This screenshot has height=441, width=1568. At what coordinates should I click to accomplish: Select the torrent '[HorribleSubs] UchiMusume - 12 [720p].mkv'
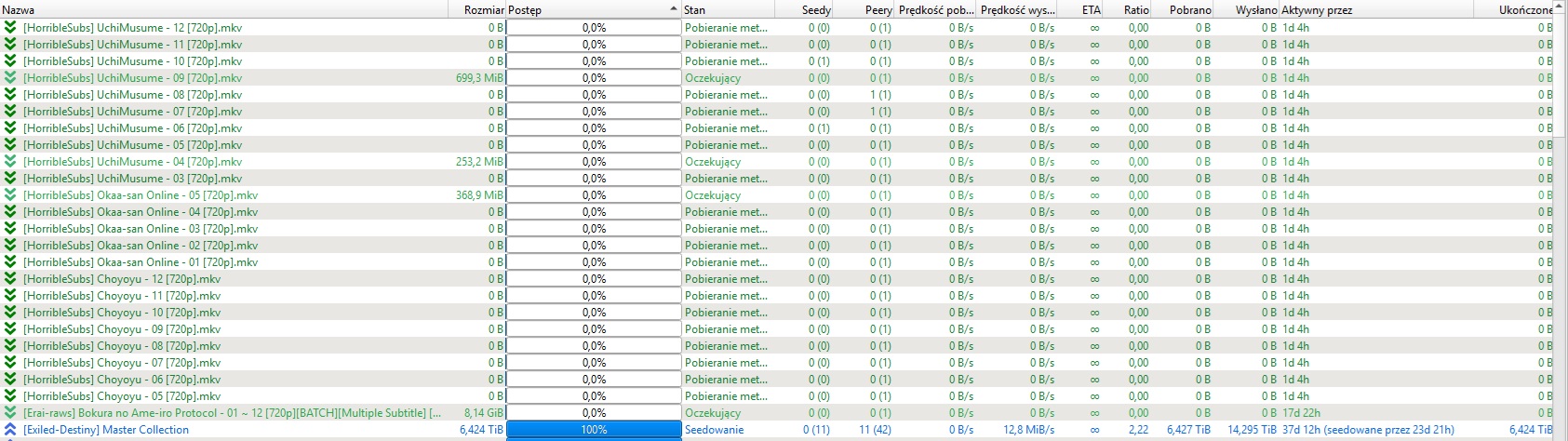pos(132,28)
